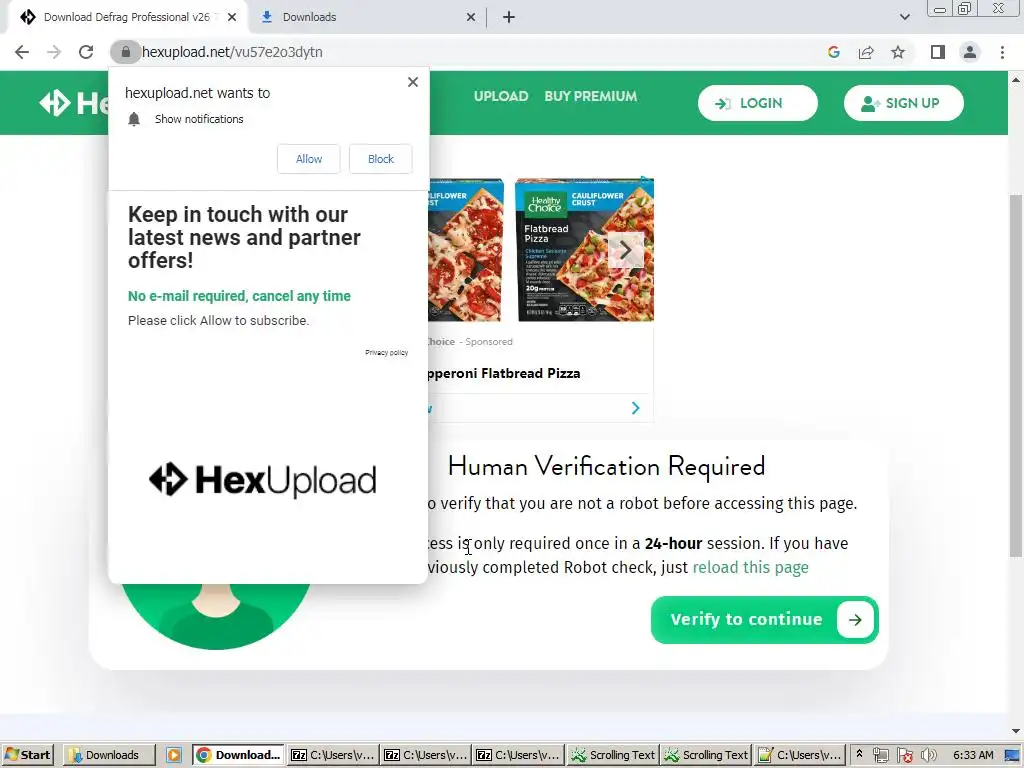Click the 6:33 AM taskbar clock
Screen dimensions: 1024x768
tap(973, 755)
